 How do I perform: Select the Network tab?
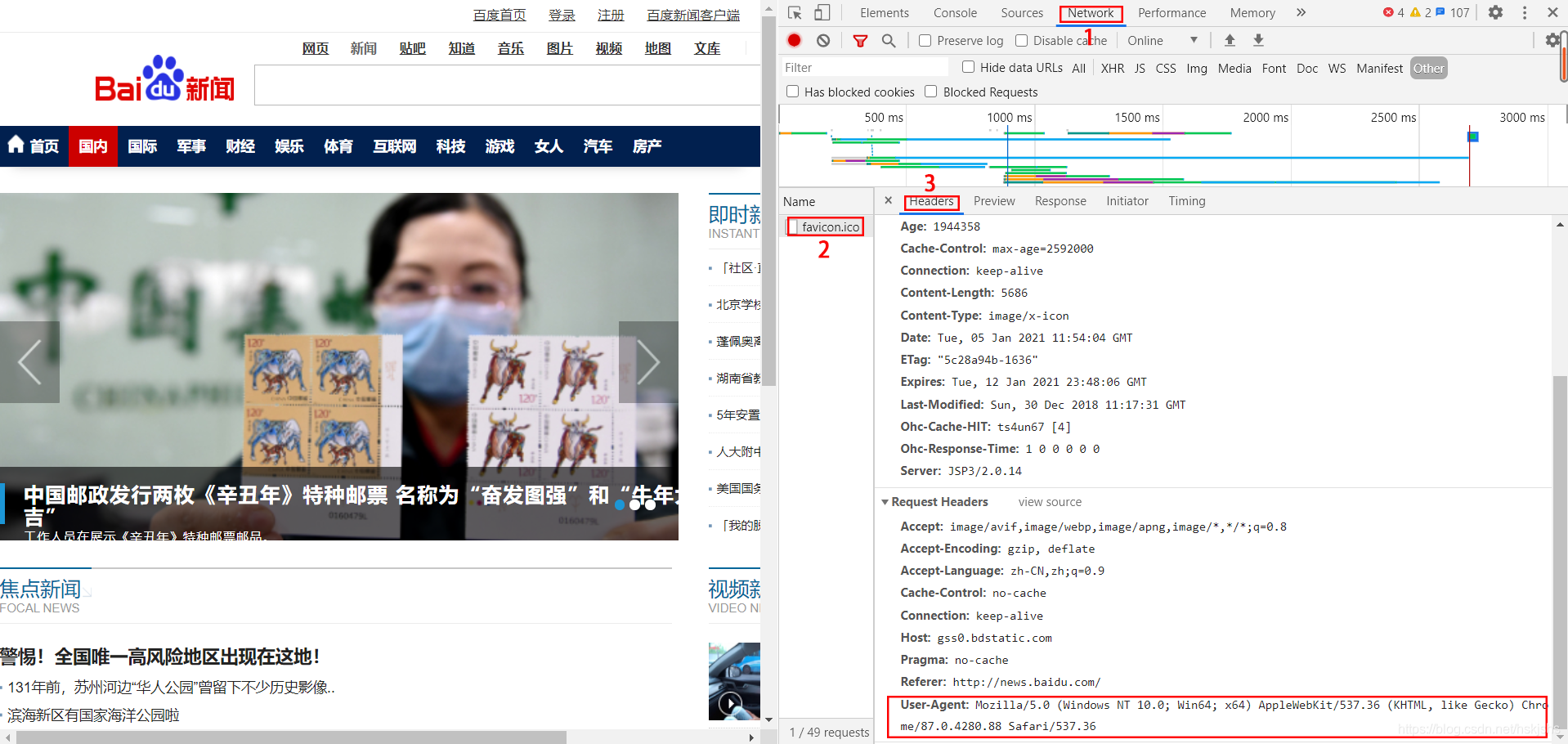pos(1091,13)
